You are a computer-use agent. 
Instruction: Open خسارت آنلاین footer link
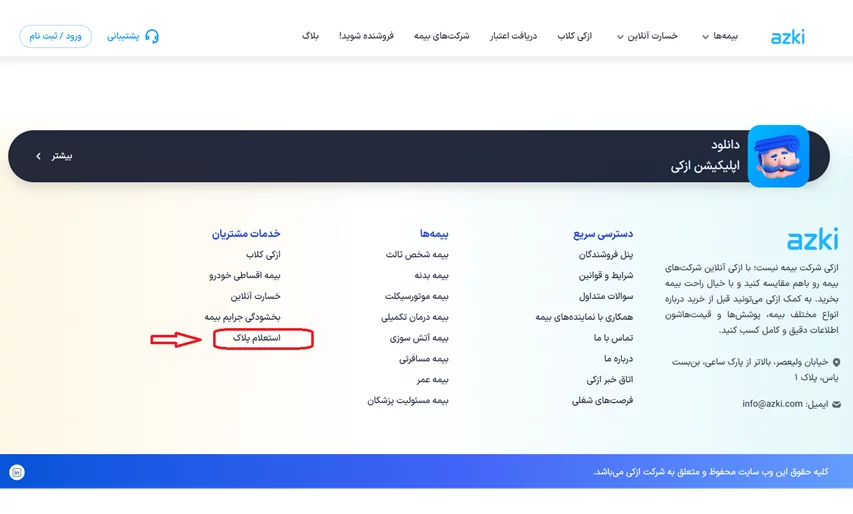pyautogui.click(x=255, y=296)
